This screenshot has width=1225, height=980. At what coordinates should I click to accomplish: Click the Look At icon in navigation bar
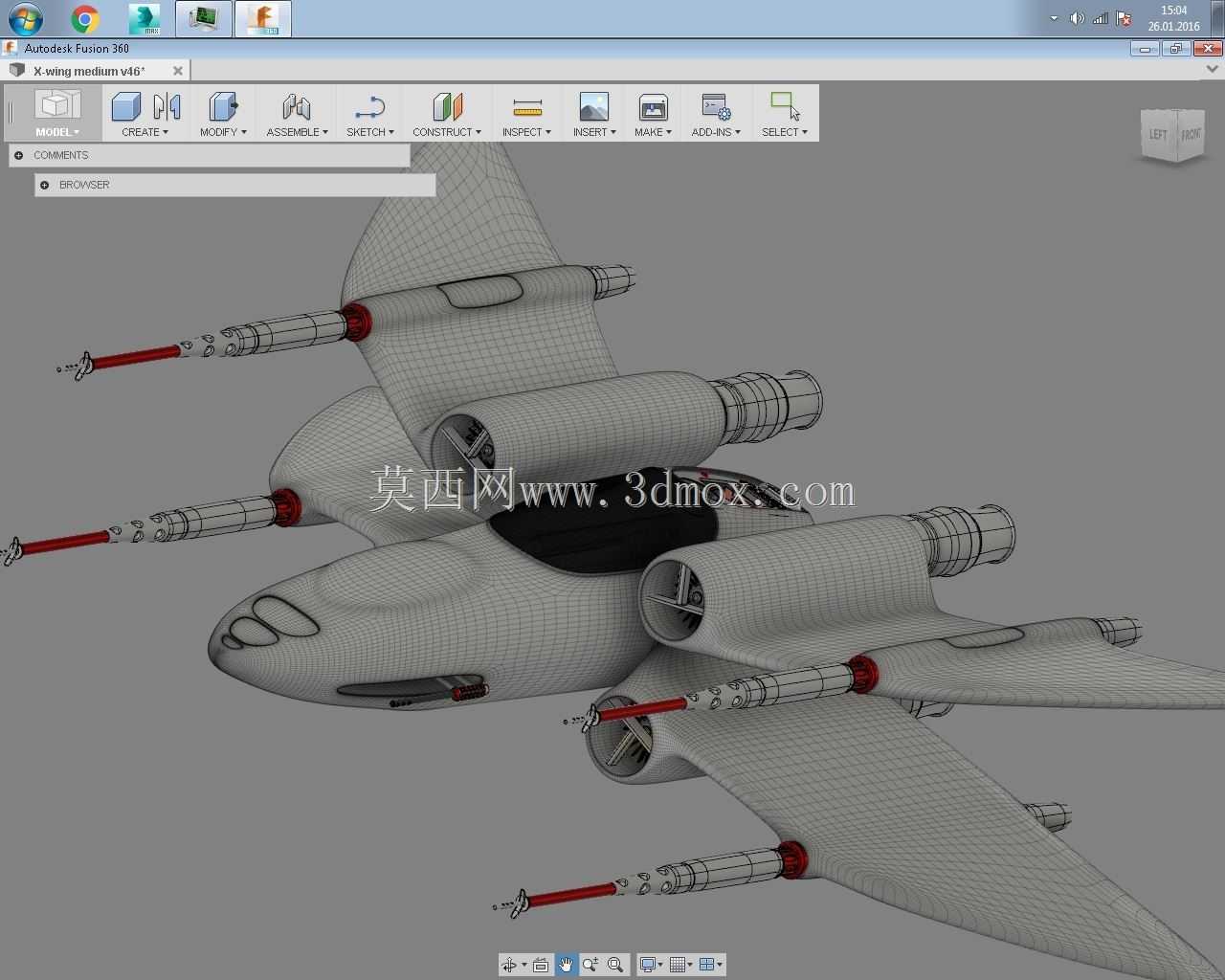pyautogui.click(x=541, y=965)
